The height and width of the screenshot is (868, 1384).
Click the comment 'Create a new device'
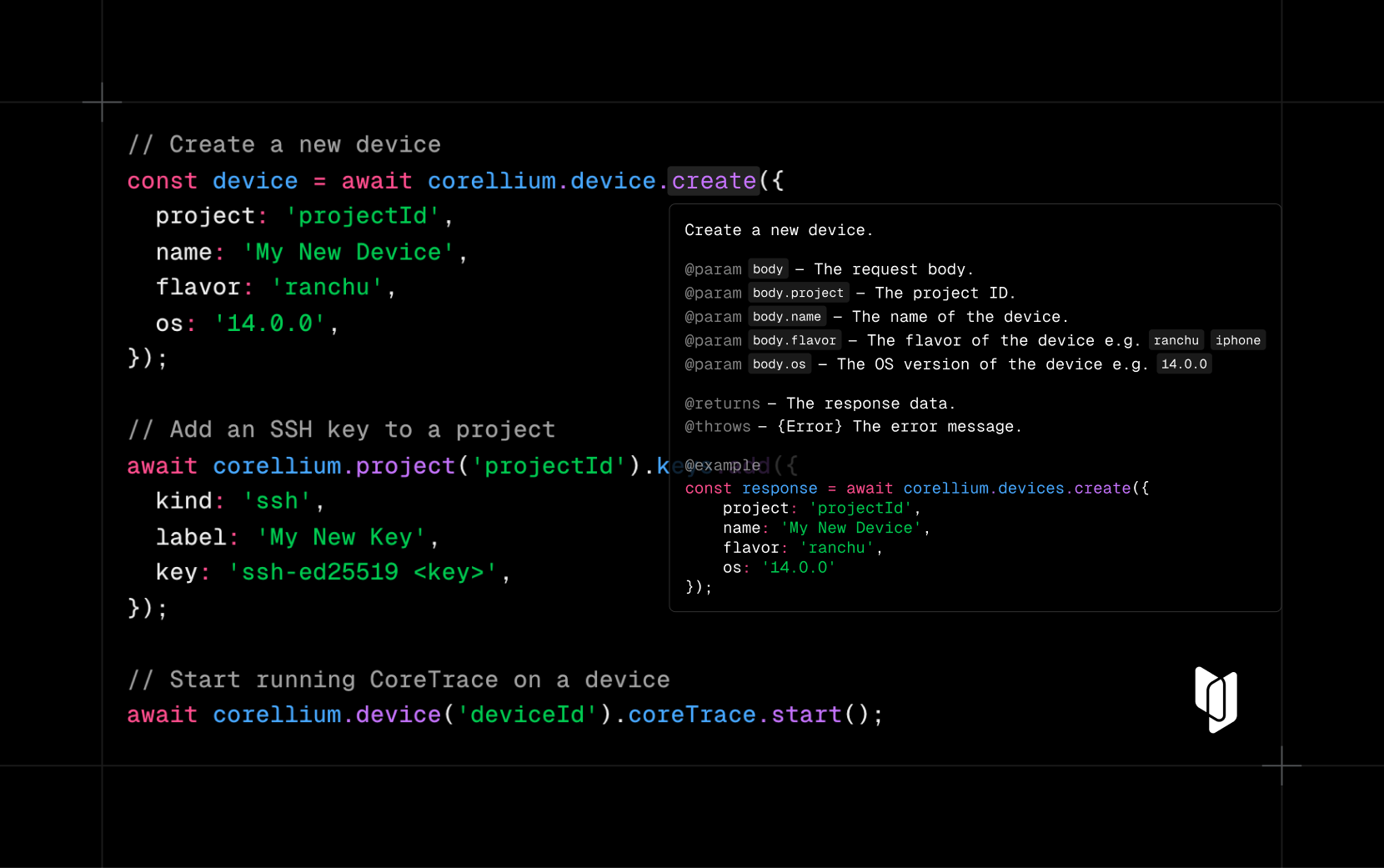tap(284, 144)
